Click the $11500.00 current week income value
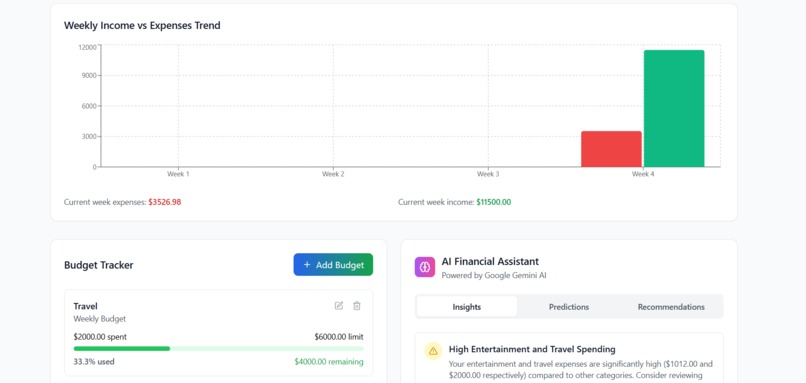This screenshot has height=383, width=806. [493, 202]
